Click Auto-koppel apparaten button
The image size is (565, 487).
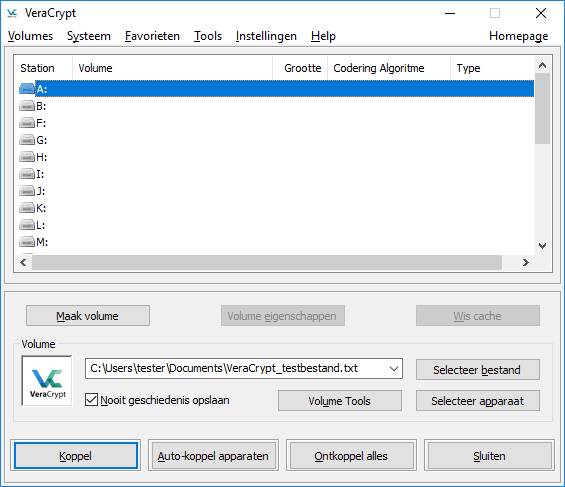213,456
